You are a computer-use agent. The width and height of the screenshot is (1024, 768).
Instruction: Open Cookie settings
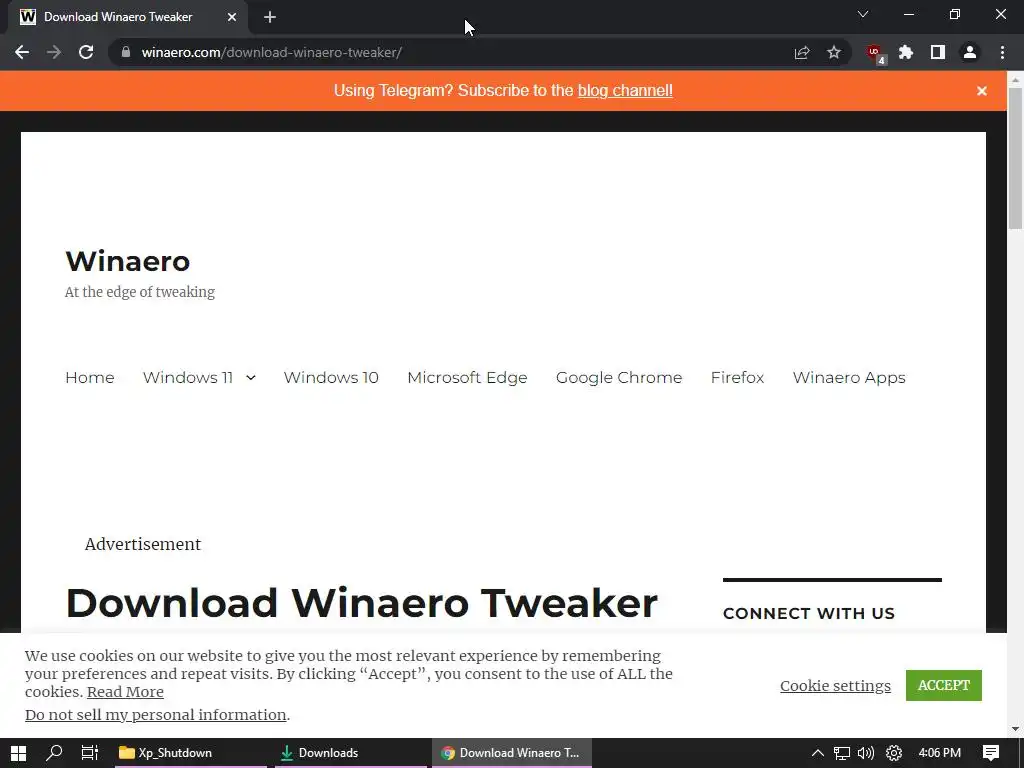(x=835, y=686)
